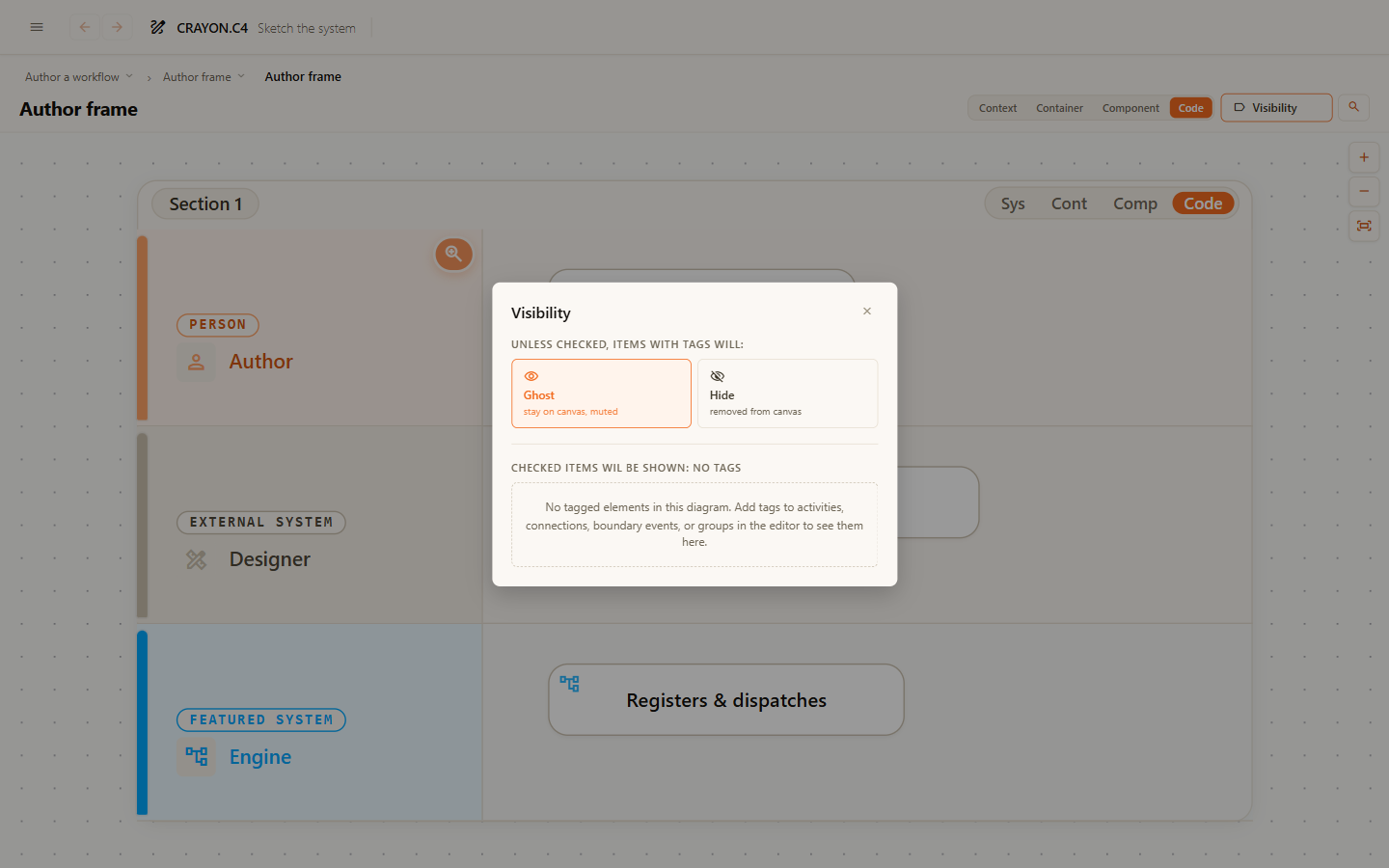1389x868 pixels.
Task: Select the Cont tab in the section
Action: 1069,203
